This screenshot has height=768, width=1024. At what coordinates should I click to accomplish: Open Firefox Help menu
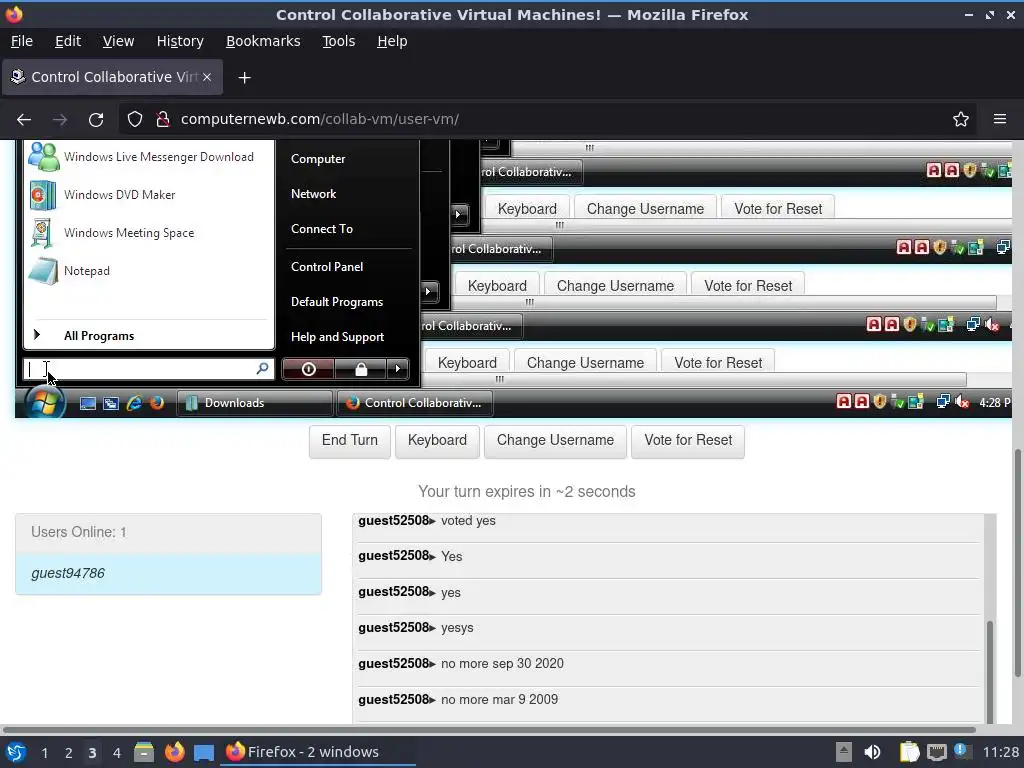(392, 41)
